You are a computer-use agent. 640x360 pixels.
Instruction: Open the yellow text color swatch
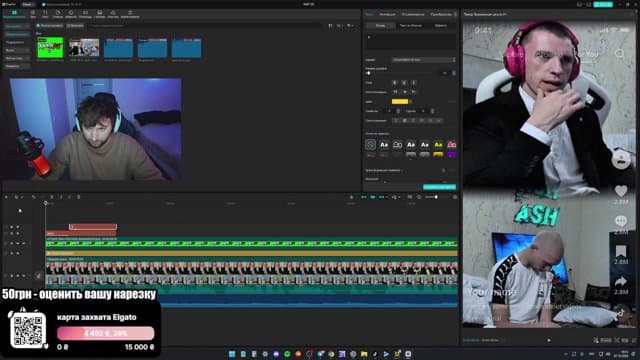click(x=400, y=101)
